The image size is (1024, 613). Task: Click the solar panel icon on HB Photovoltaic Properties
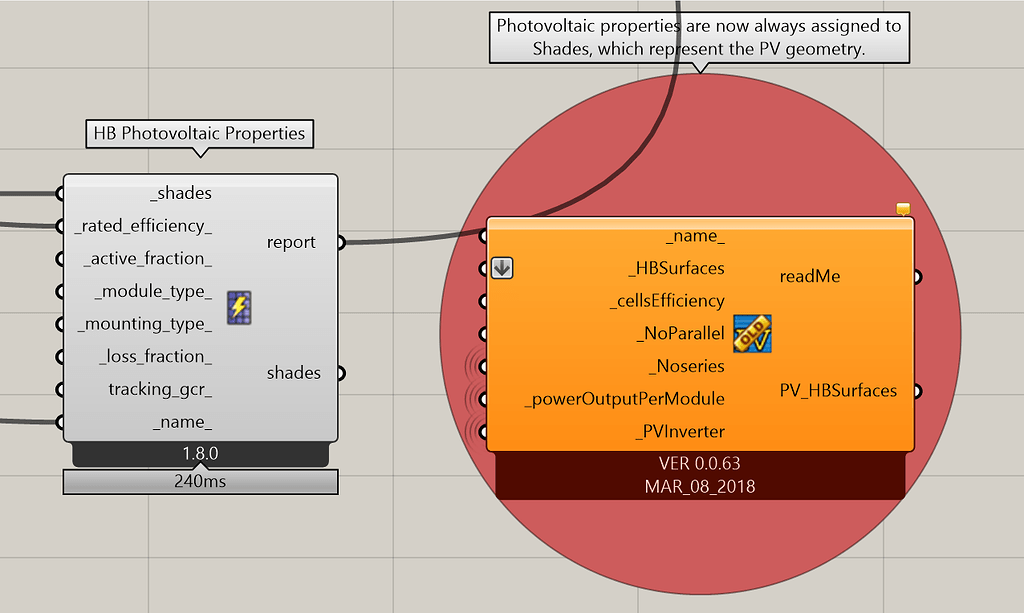238,308
